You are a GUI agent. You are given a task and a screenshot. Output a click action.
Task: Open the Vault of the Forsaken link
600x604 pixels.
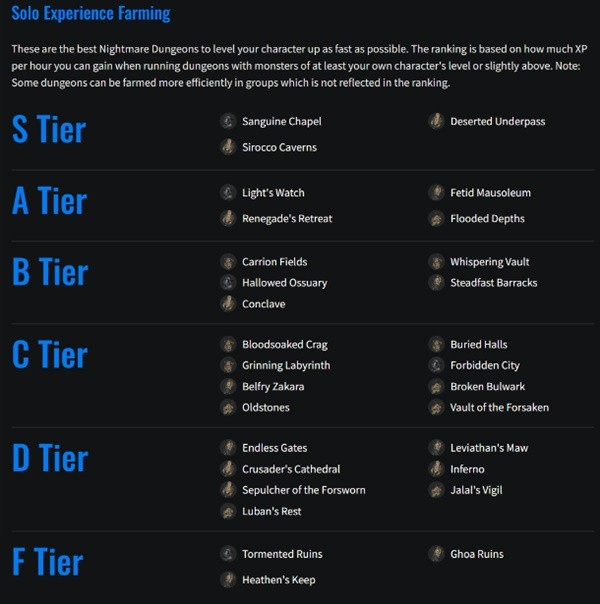pyautogui.click(x=499, y=408)
